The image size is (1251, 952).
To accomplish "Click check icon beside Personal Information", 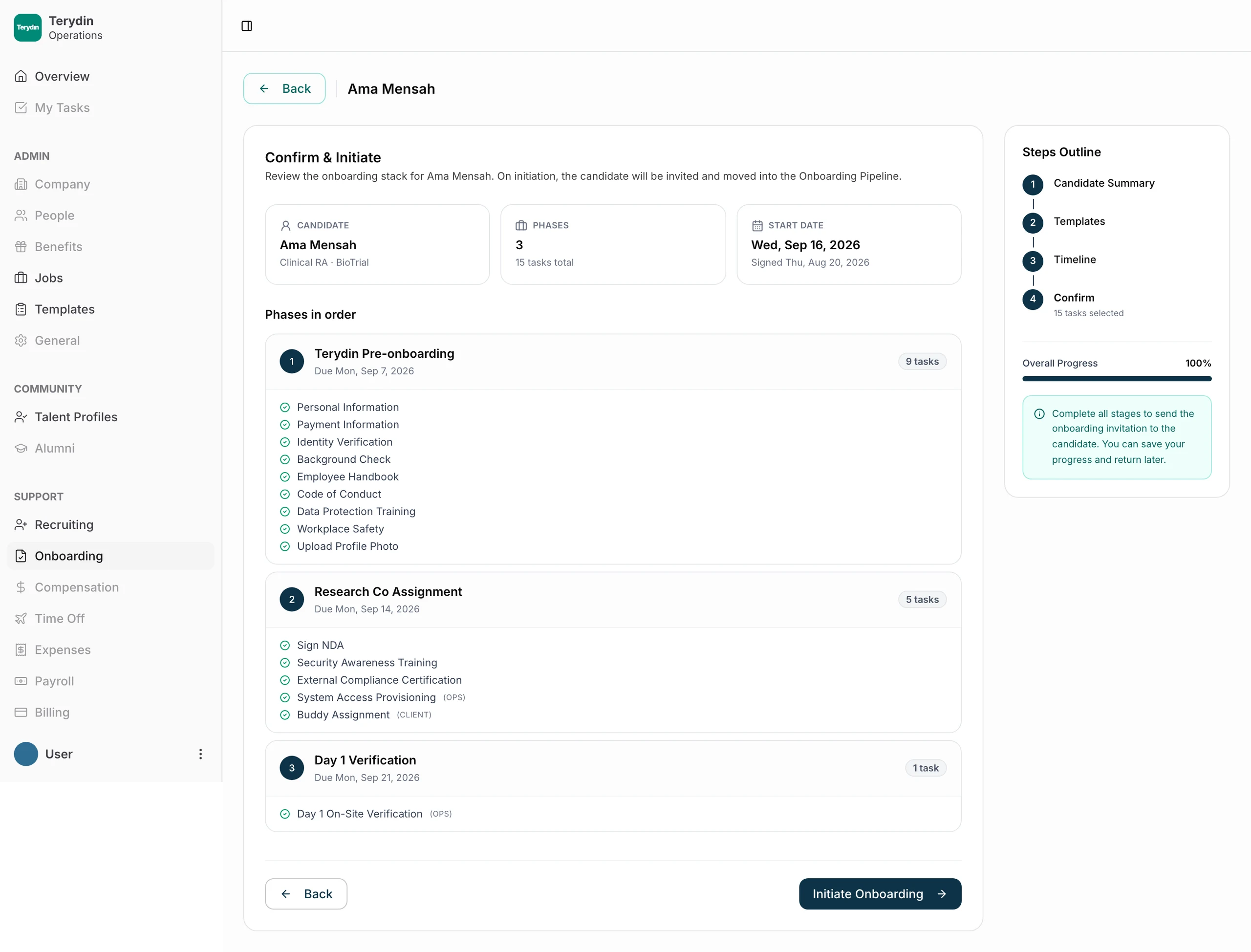I will tap(285, 408).
